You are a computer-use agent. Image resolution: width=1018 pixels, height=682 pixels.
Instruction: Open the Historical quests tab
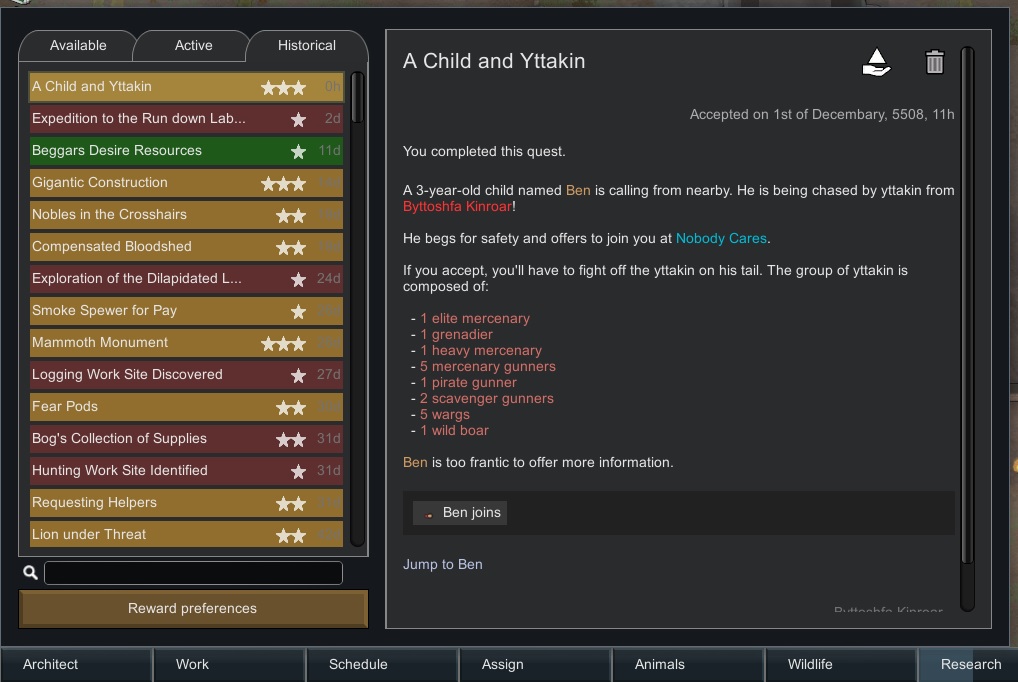(306, 45)
